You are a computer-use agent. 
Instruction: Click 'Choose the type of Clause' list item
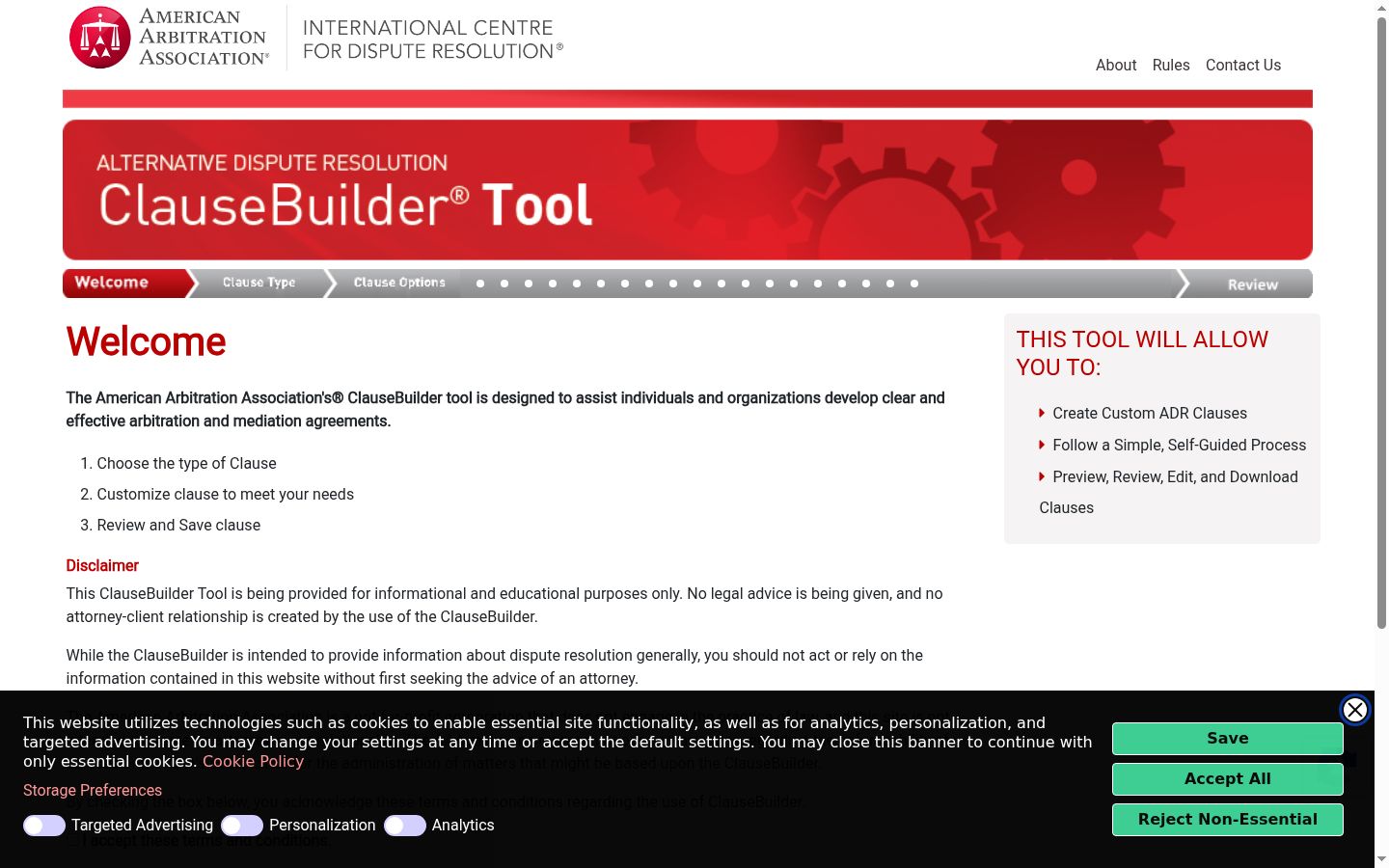(x=186, y=464)
